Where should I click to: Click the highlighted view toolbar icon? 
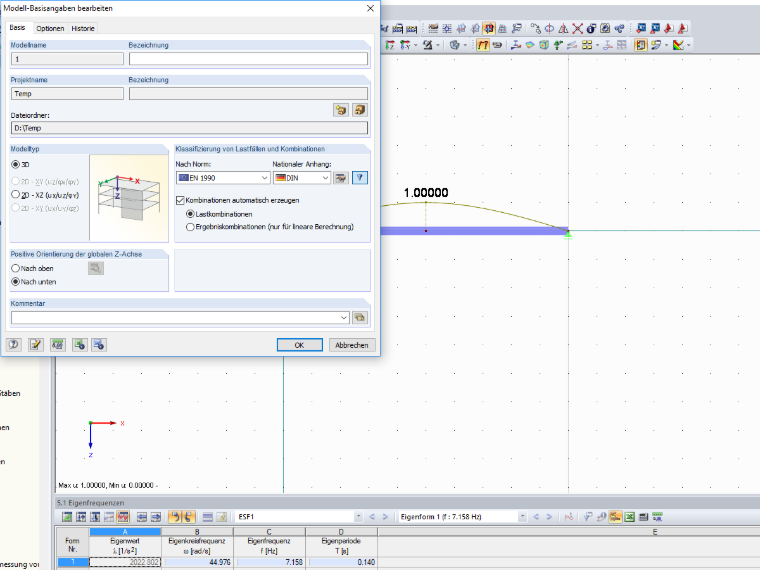pos(489,29)
